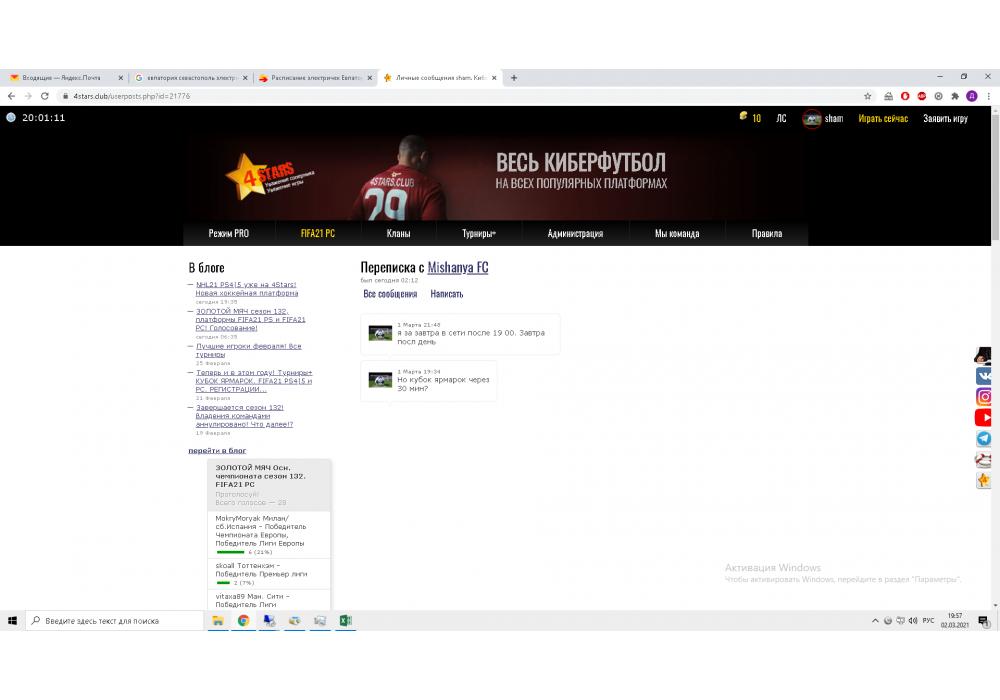This screenshot has height=700, width=1000.
Task: Open the Chrome extensions puzzle icon
Action: 955,96
